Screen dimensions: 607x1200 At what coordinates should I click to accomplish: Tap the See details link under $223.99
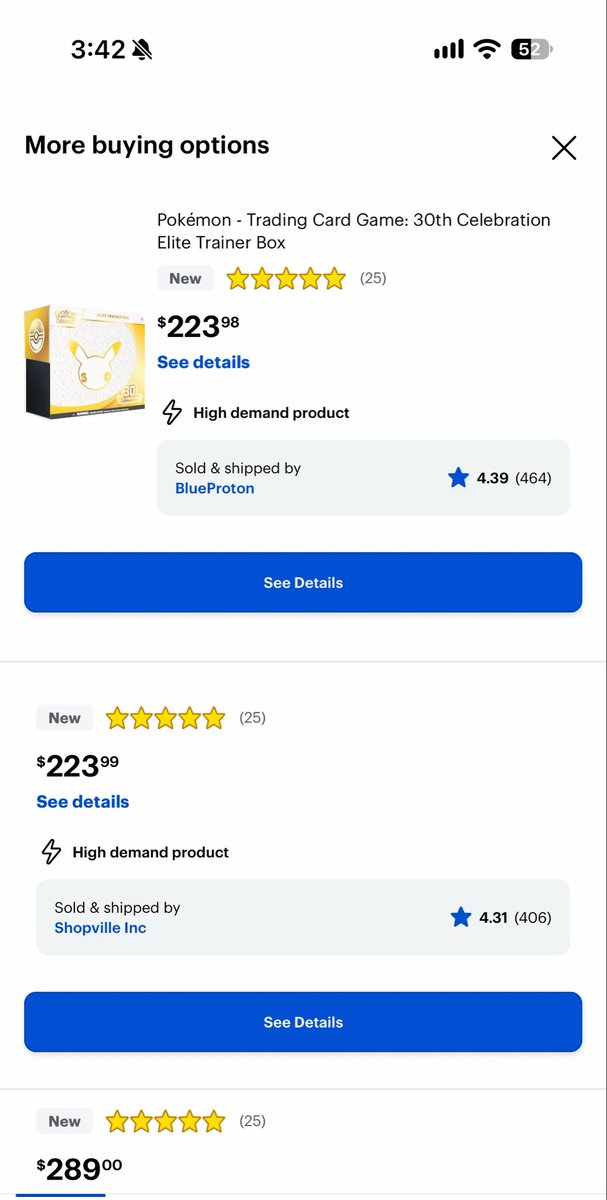82,802
